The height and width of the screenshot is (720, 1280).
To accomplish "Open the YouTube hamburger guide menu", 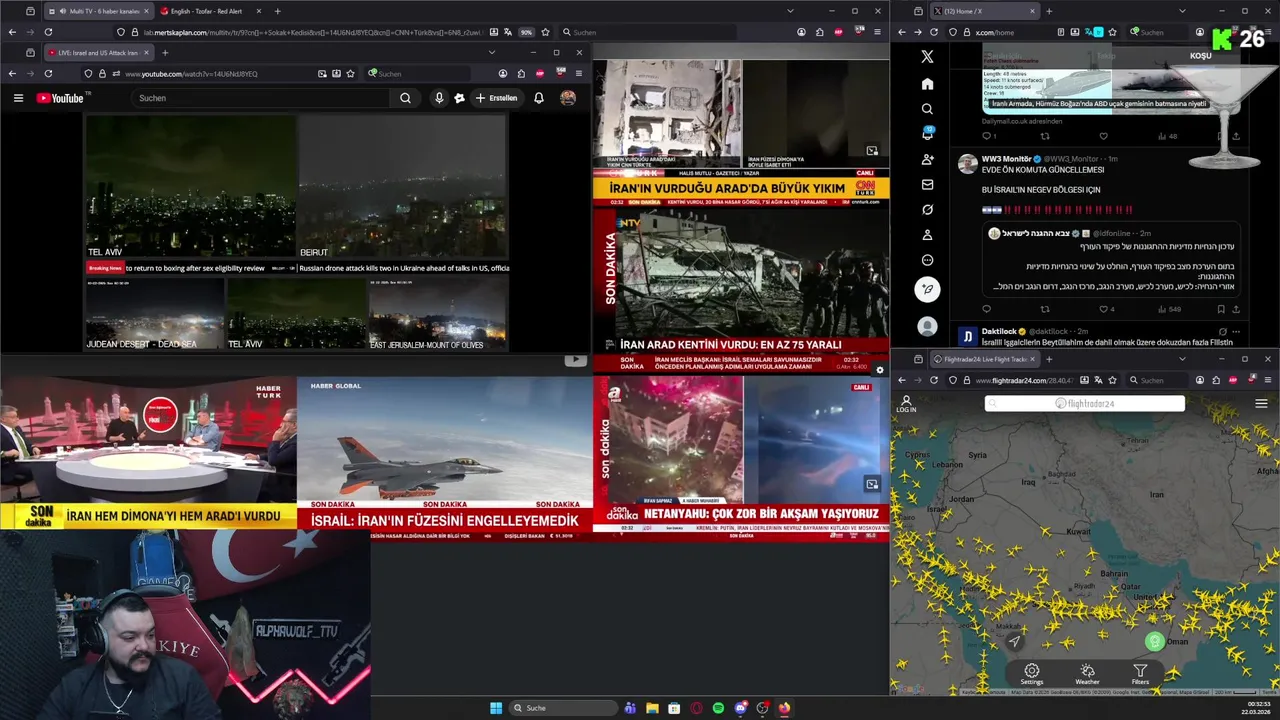I will coord(18,98).
